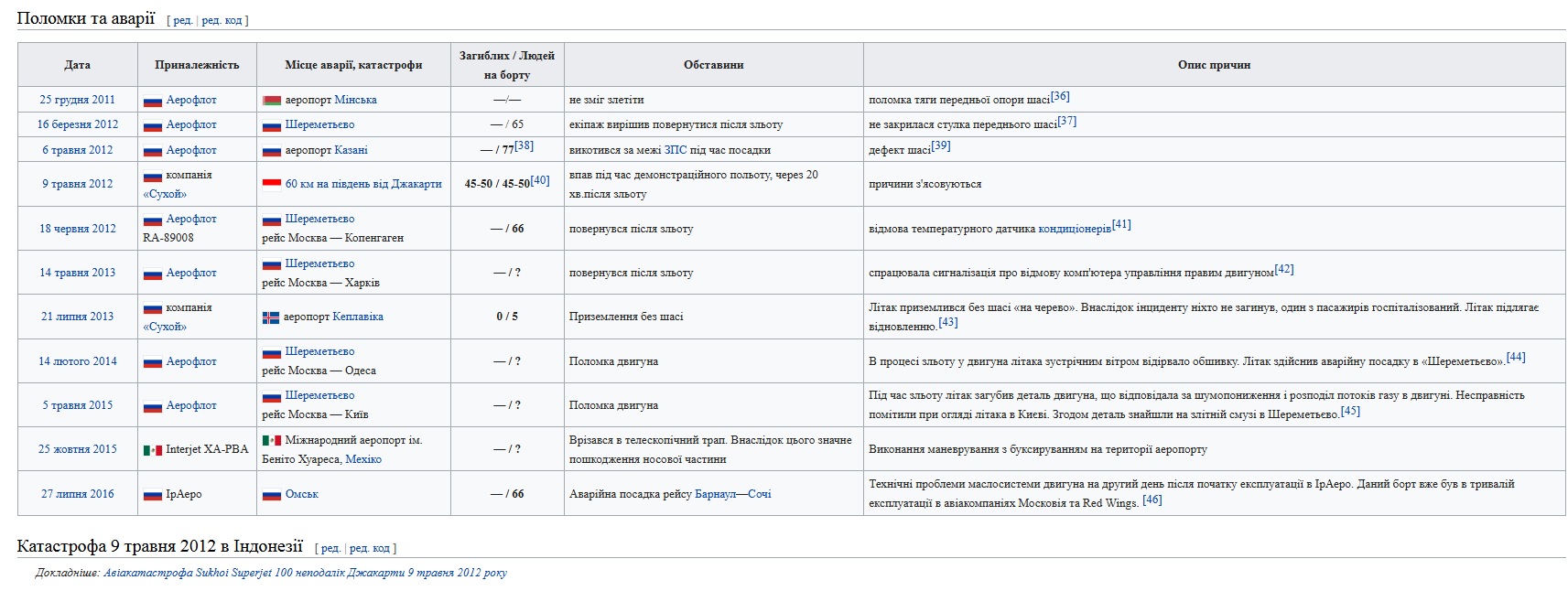1568x591 pixels.
Task: Click the '25 грудня' date link
Action: [x=63, y=100]
